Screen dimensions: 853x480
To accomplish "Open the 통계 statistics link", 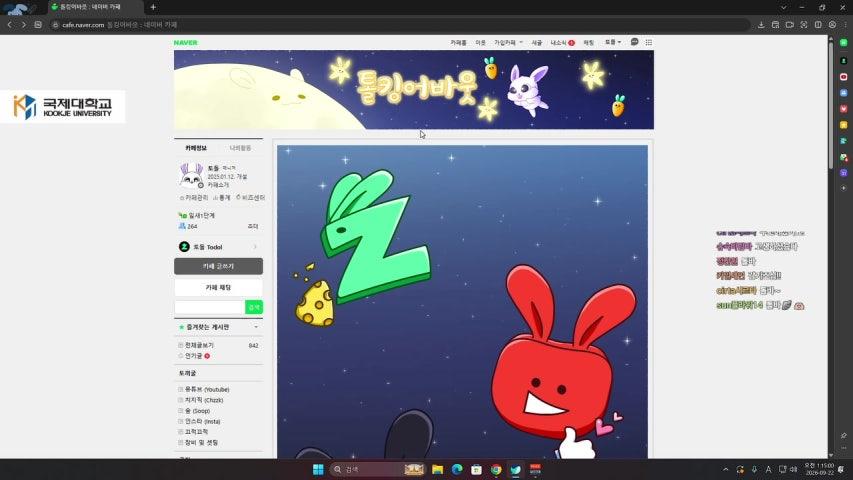I will 222,198.
